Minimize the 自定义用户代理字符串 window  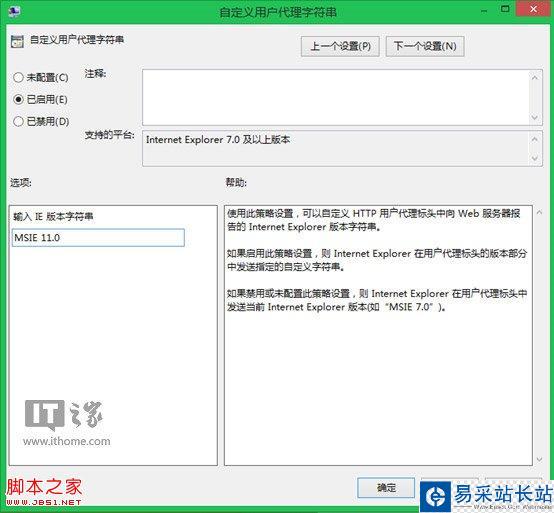(x=484, y=11)
